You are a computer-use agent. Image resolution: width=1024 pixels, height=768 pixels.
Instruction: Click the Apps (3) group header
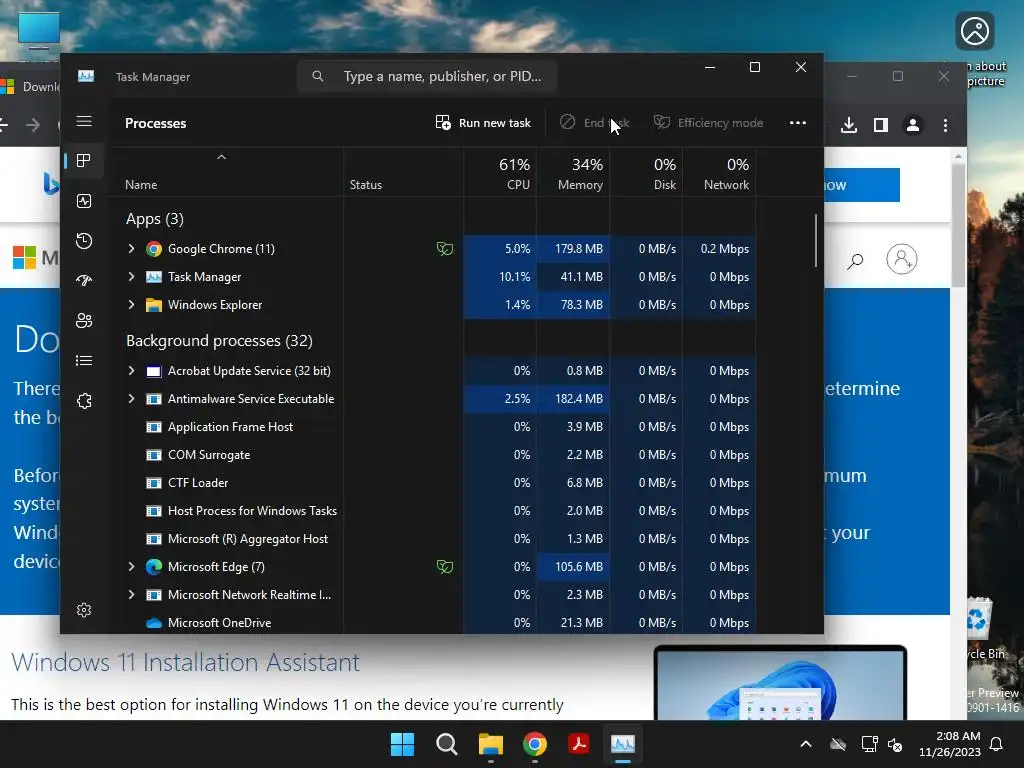pos(155,219)
